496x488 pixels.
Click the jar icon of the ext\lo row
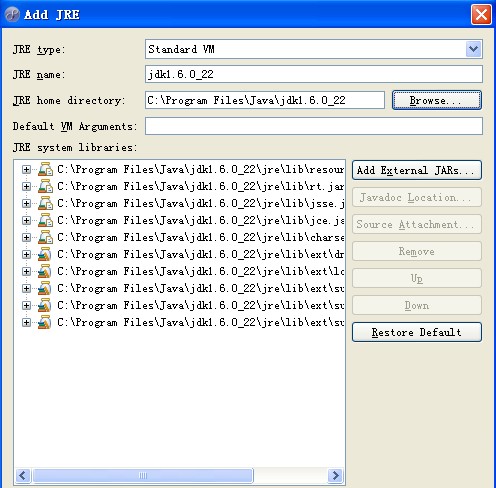click(45, 271)
